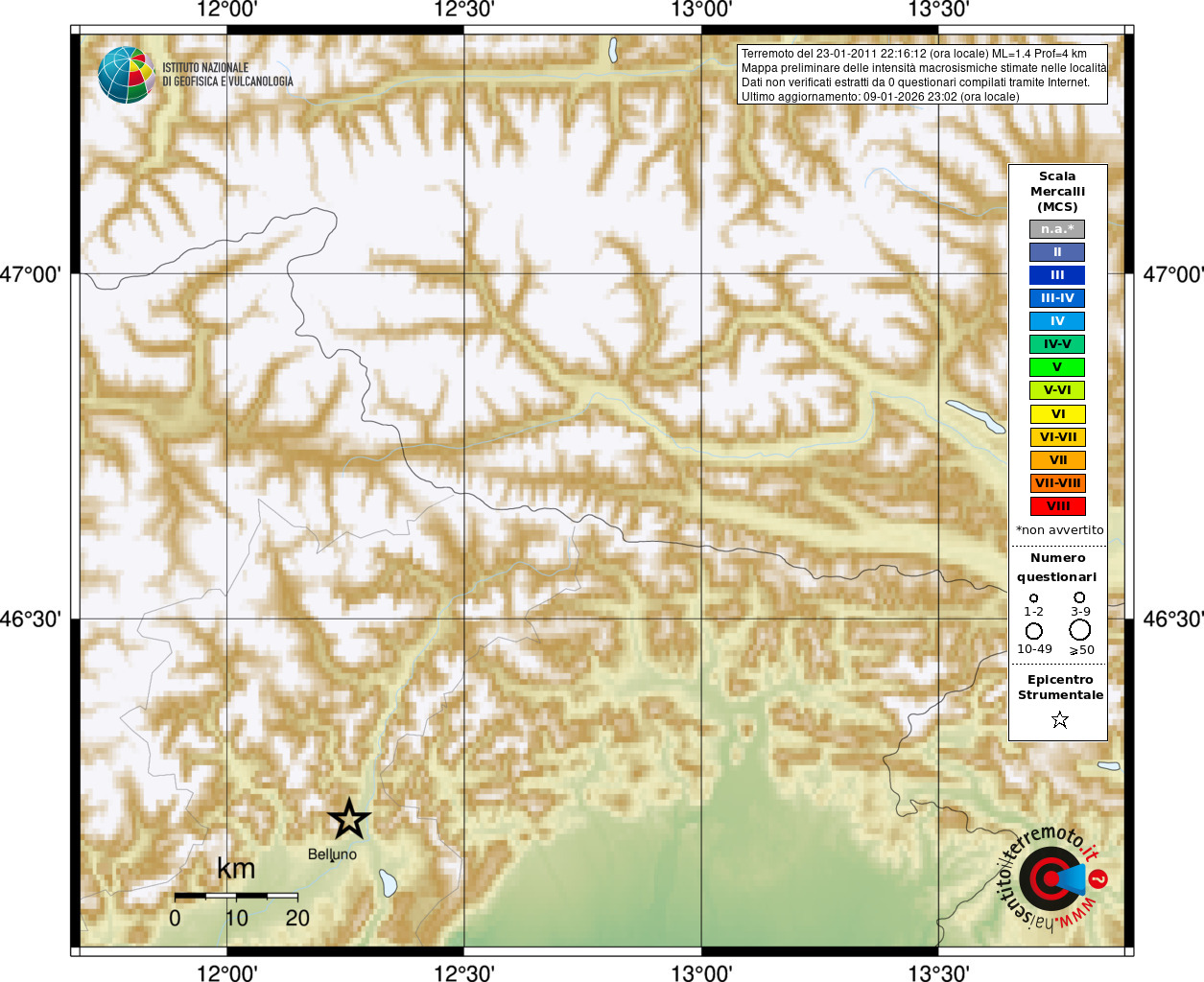1204x982 pixels.
Task: Click the star icon under Epicentro Strumentale
Action: (x=1059, y=719)
